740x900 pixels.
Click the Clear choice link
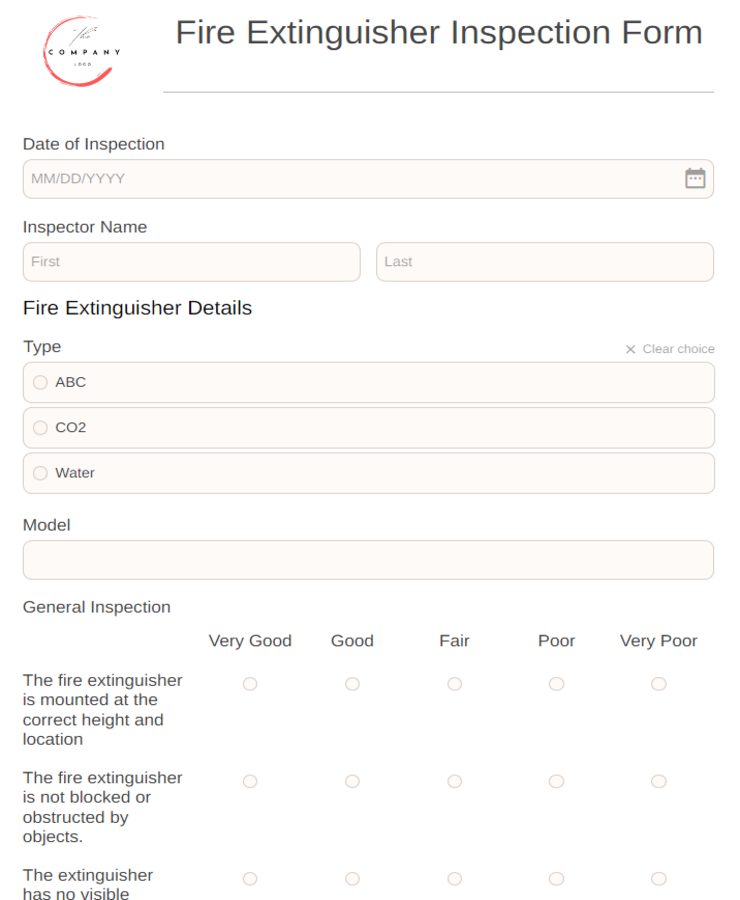click(x=678, y=349)
